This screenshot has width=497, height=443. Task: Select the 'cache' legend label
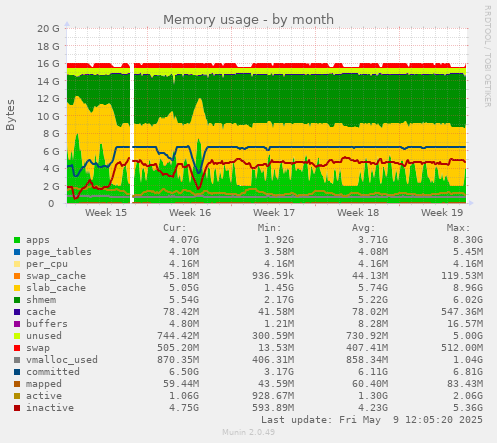point(41,312)
